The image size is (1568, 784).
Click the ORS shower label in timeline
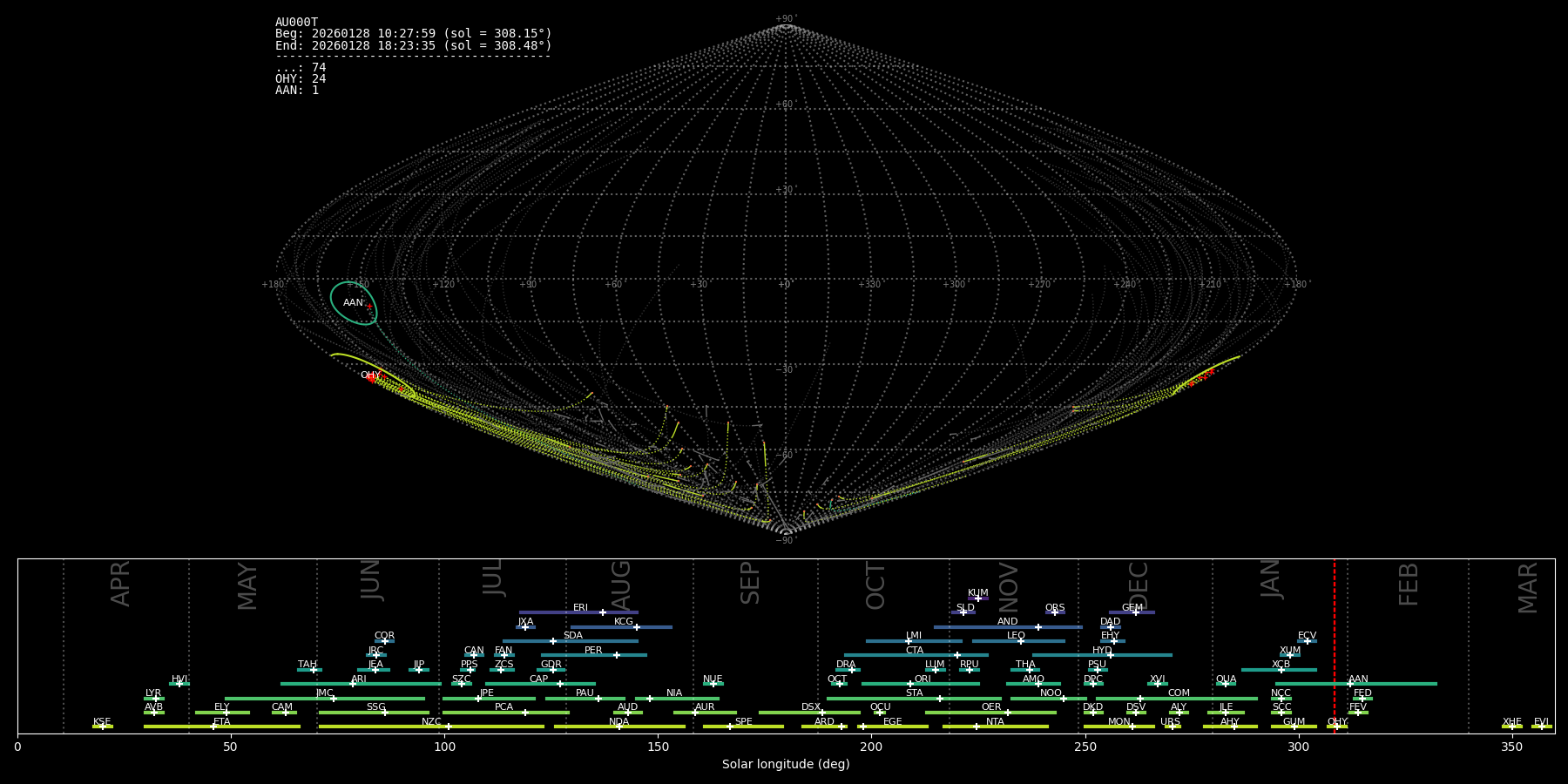1054,608
